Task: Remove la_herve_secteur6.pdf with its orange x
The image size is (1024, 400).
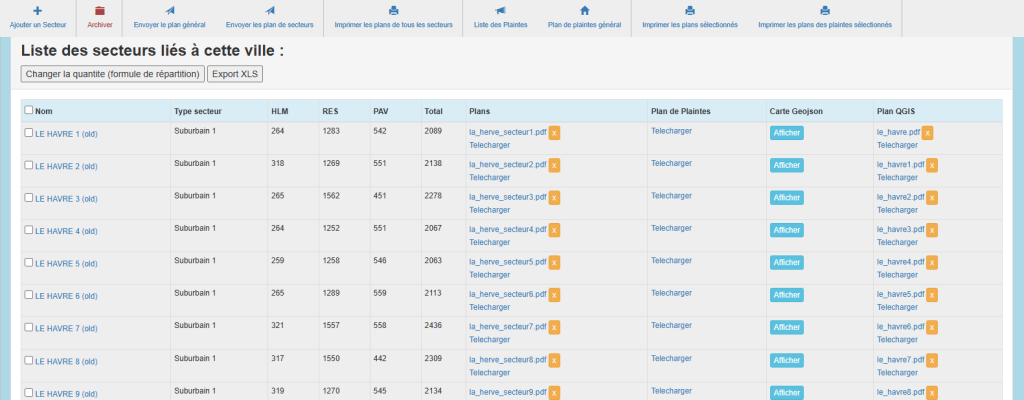Action: 554,295
